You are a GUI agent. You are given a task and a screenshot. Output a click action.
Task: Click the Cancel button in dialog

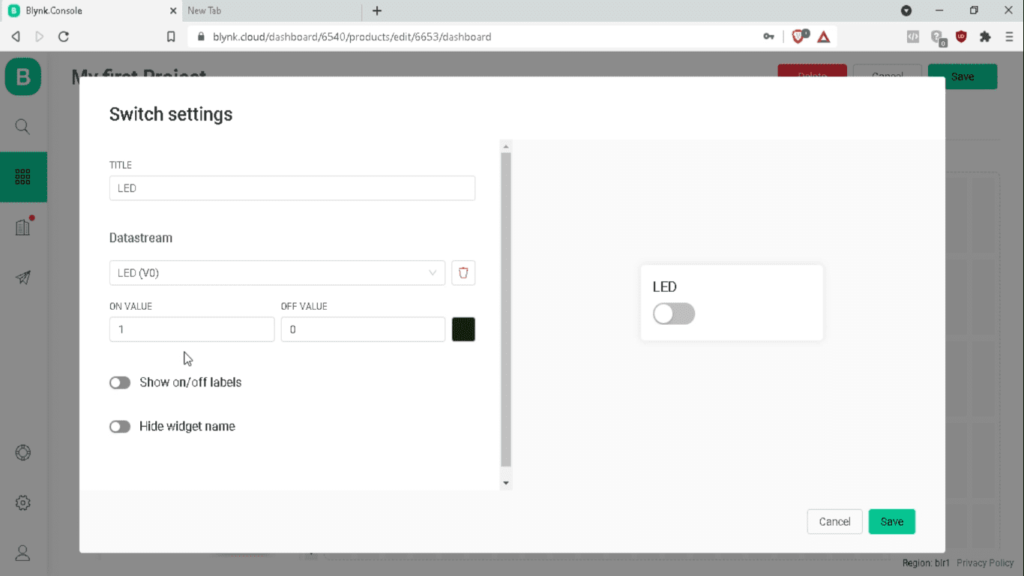pyautogui.click(x=834, y=521)
